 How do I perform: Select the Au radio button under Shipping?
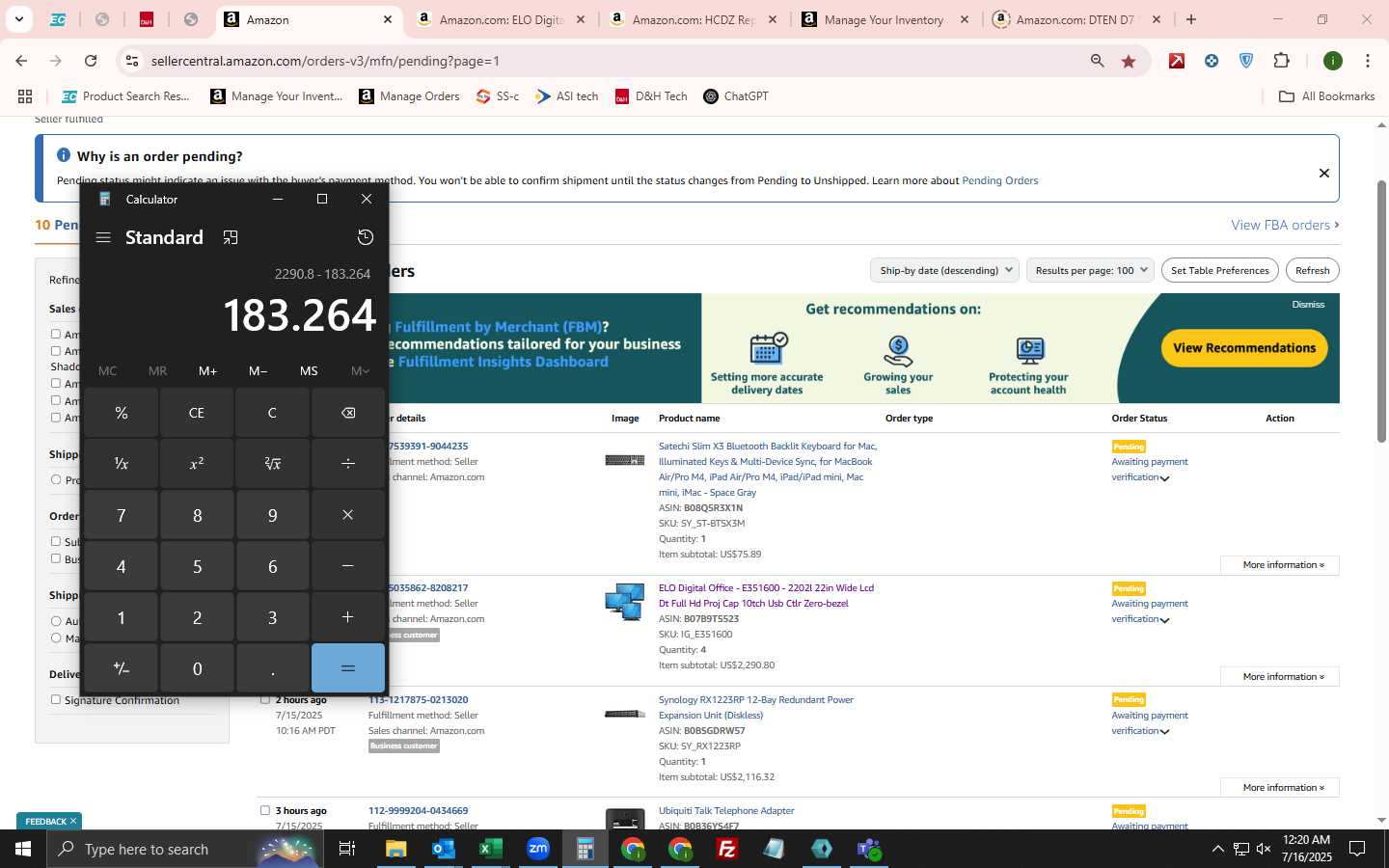coord(56,621)
